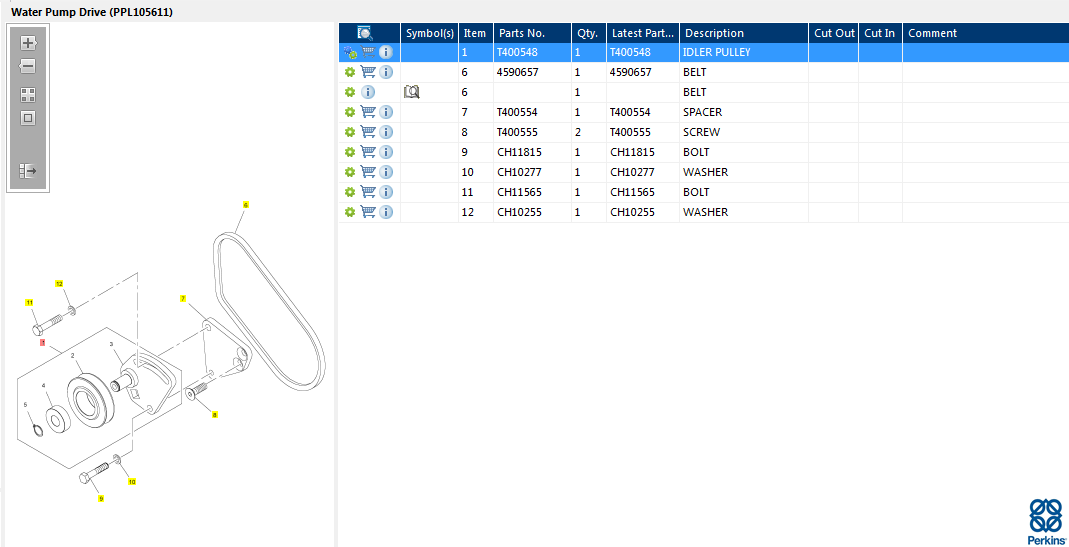Click the list-with-arrow icon in diagram toolbar
The image size is (1069, 547).
pos(28,171)
